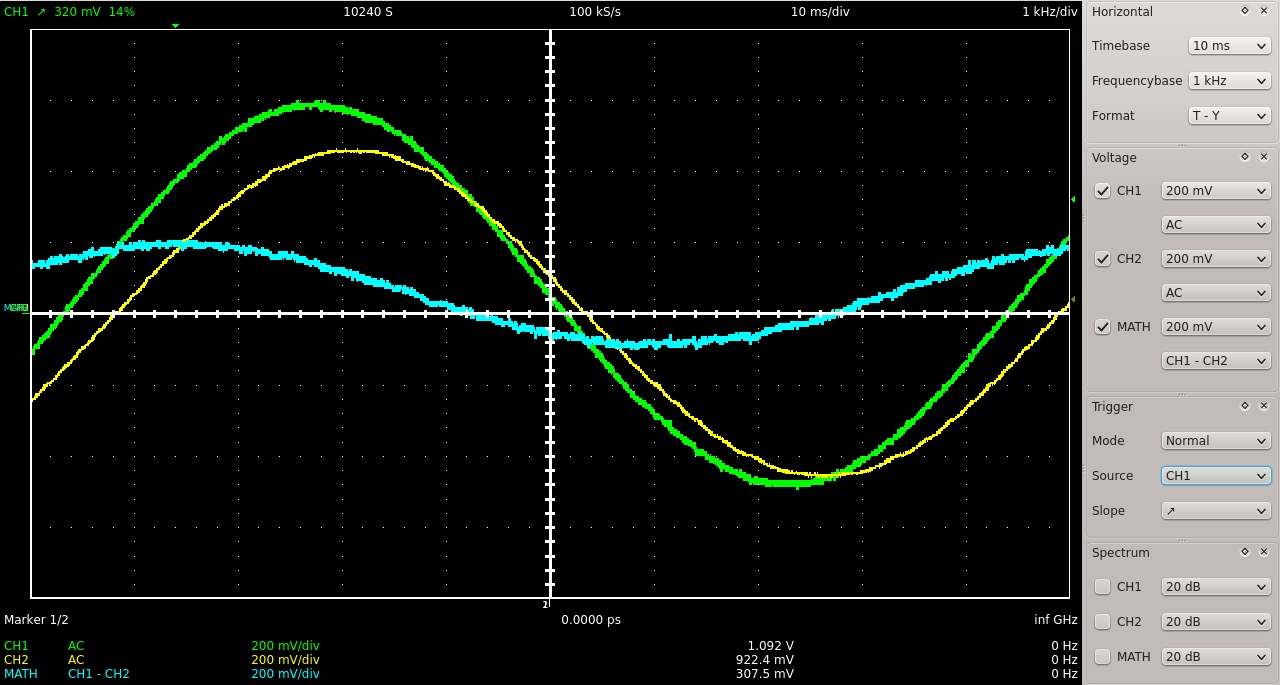
Task: Click the green trigger position marker atop graph
Action: coord(175,26)
